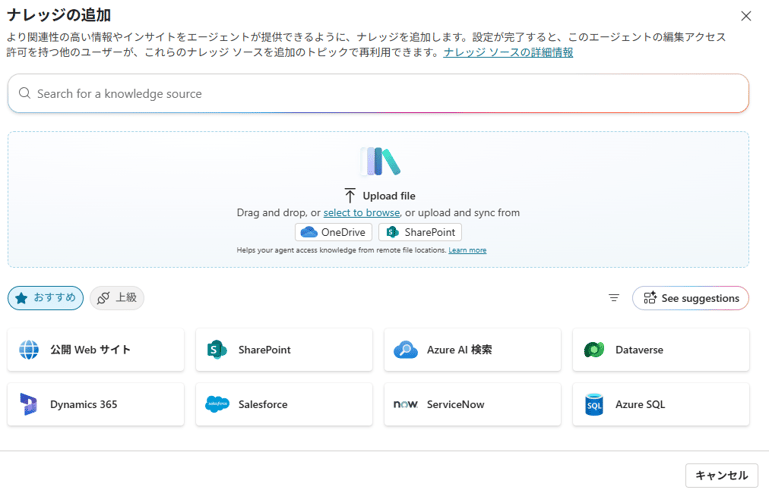Select the Dynamics 365 card label
This screenshot has height=493, width=769.
tap(83, 404)
